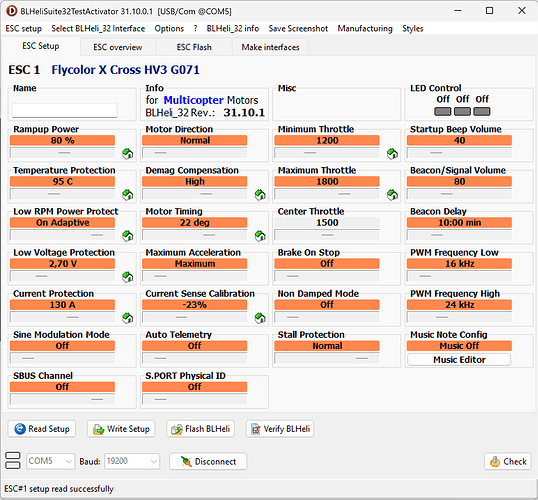Click in the ESC Name input field
The image size is (538, 500).
(x=65, y=111)
